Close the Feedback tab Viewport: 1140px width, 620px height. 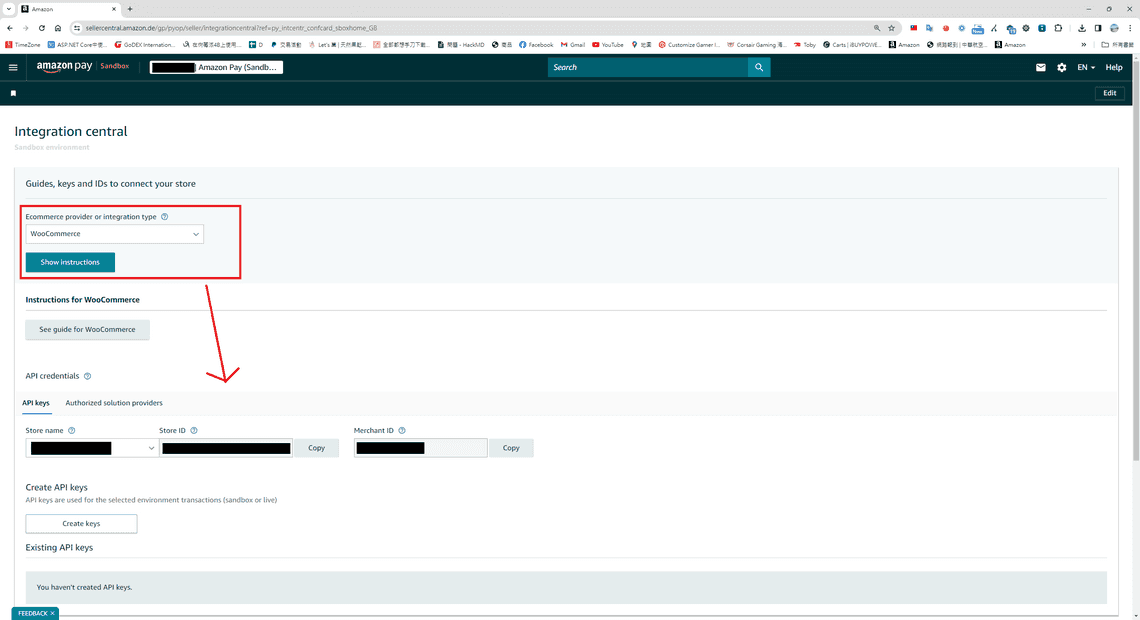(x=53, y=613)
